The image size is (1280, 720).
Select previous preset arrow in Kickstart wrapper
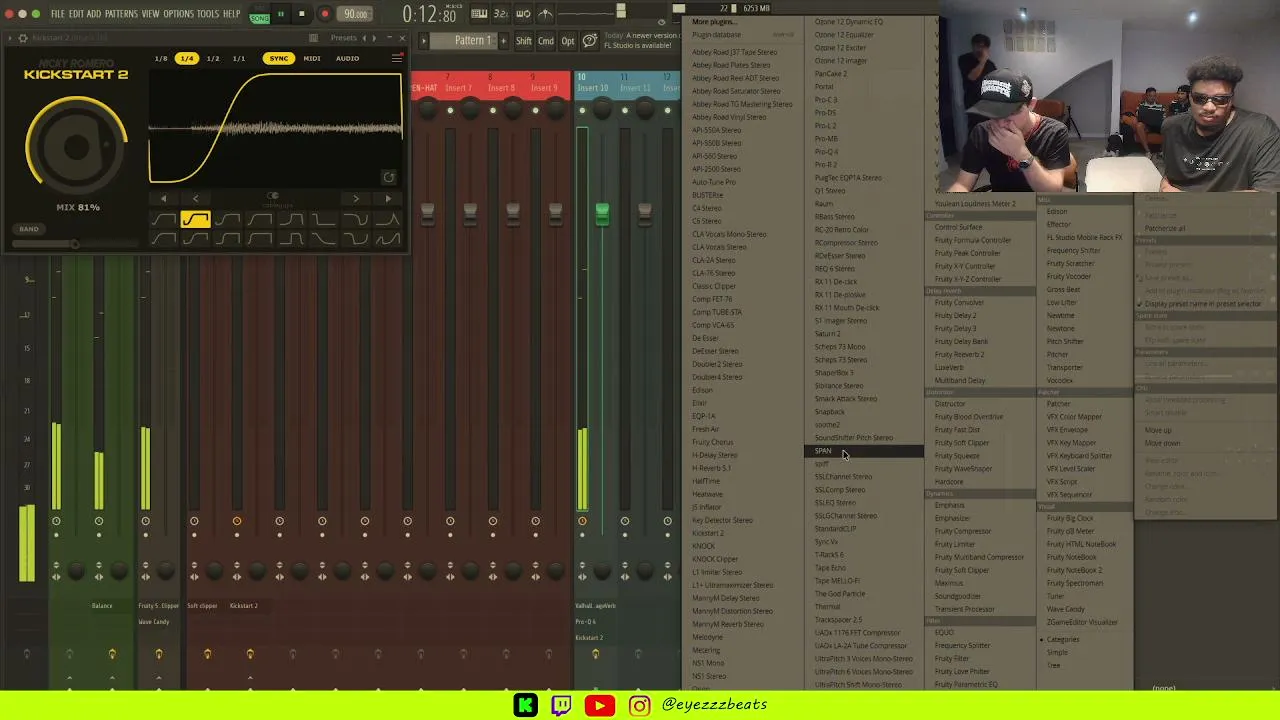tap(365, 38)
